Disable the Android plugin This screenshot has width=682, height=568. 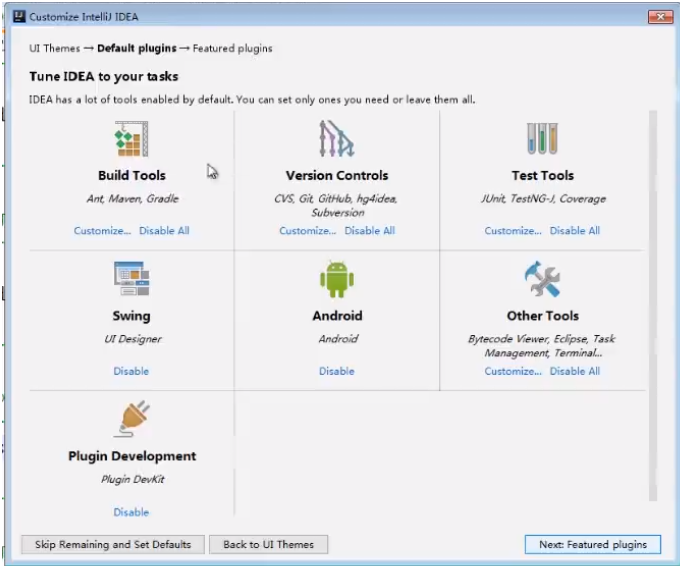pos(337,371)
